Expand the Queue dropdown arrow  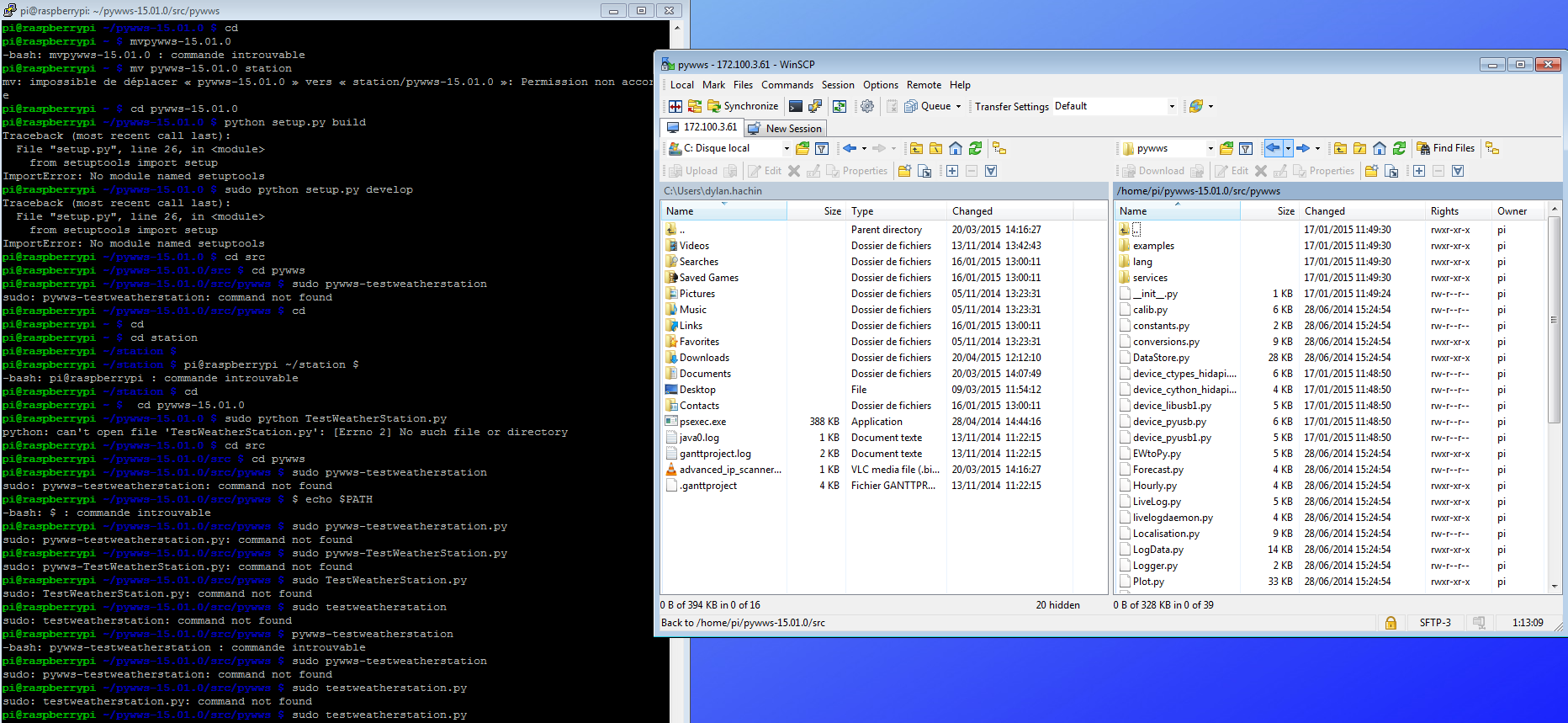click(958, 106)
